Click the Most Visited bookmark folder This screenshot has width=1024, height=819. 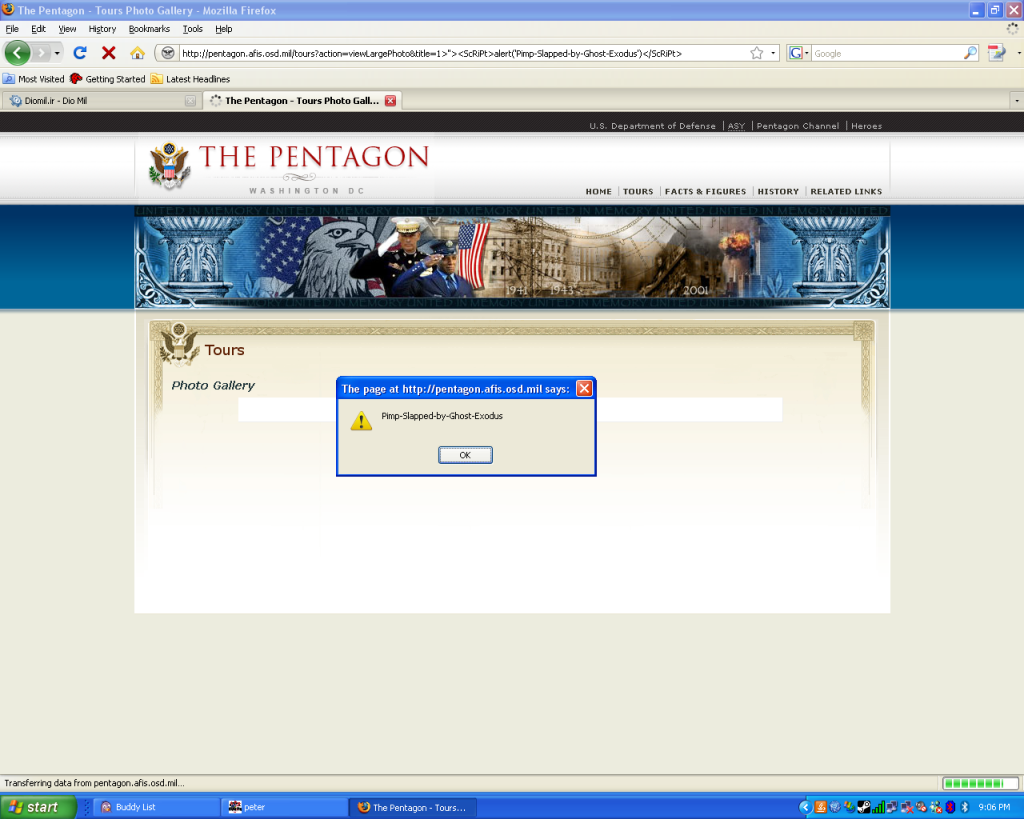[x=34, y=79]
